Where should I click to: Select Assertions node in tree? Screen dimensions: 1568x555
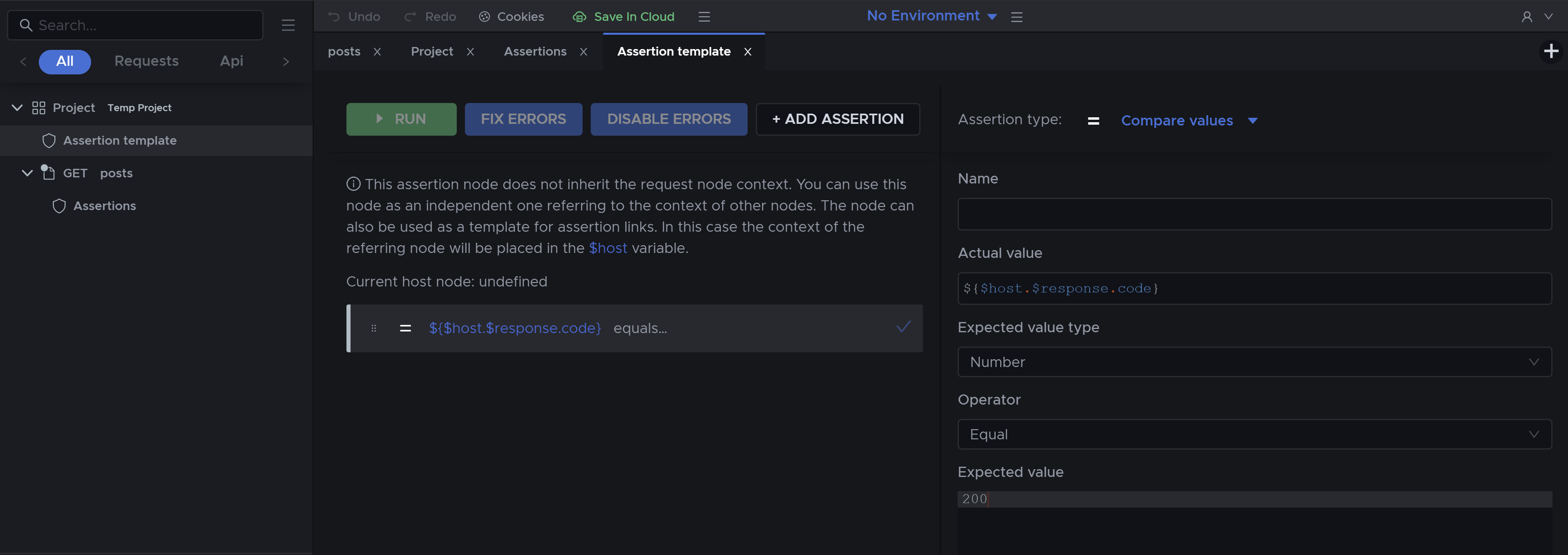tap(105, 206)
